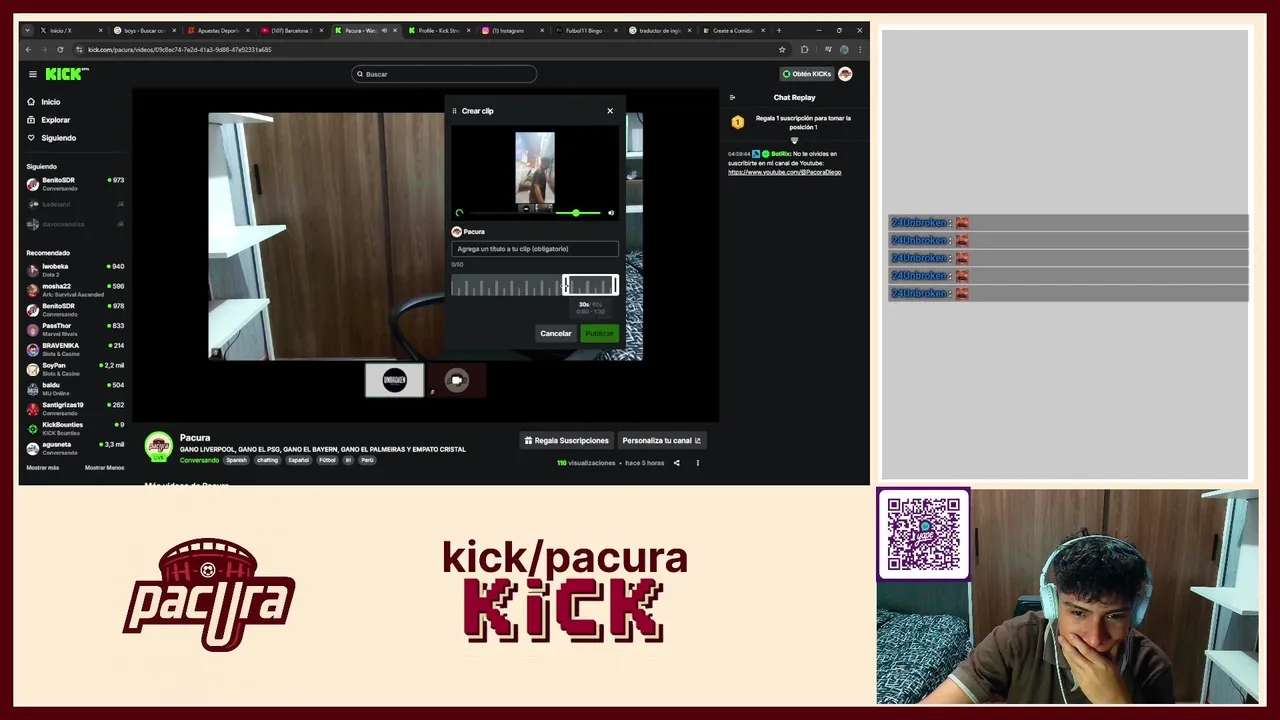Open agusneta recommended channel
The image size is (1280, 720).
click(75, 448)
